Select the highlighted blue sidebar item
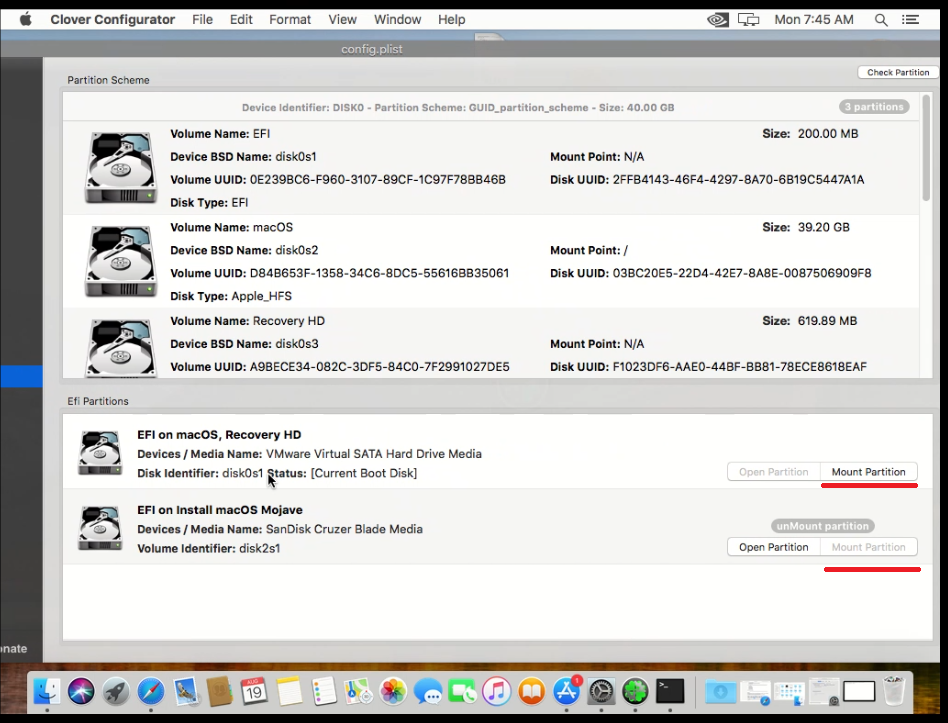948x723 pixels. 21,376
